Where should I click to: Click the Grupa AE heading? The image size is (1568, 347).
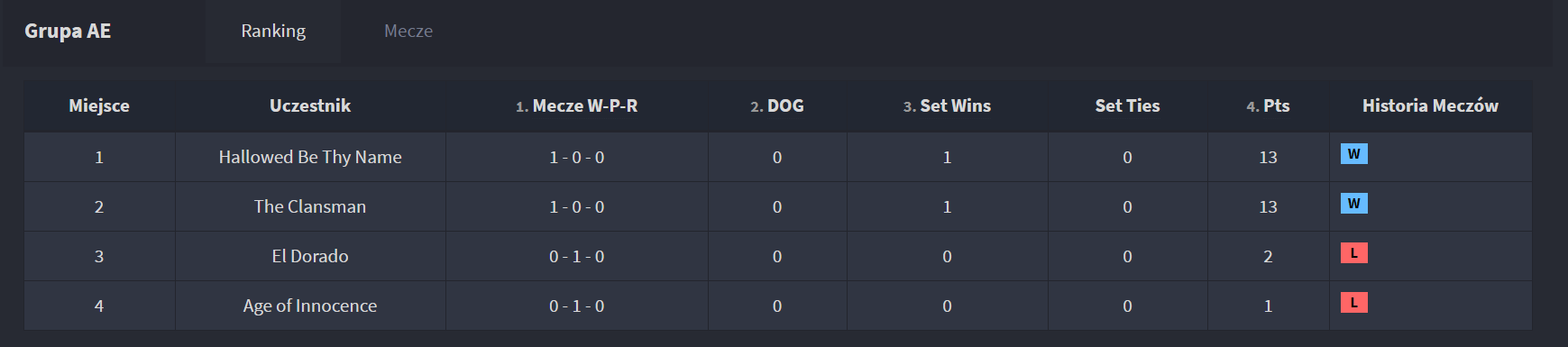tap(68, 32)
